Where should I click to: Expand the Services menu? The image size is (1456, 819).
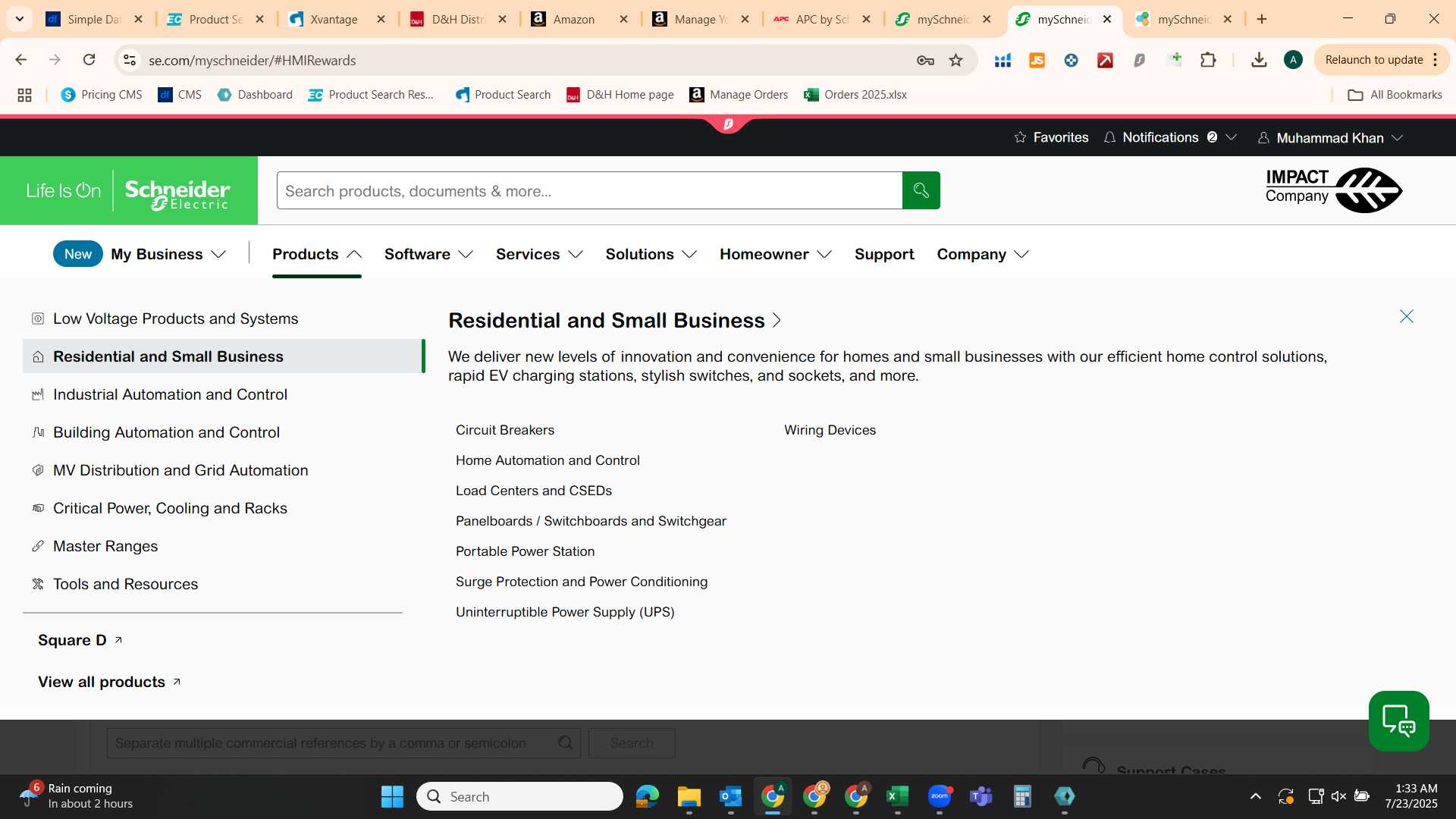pos(539,254)
